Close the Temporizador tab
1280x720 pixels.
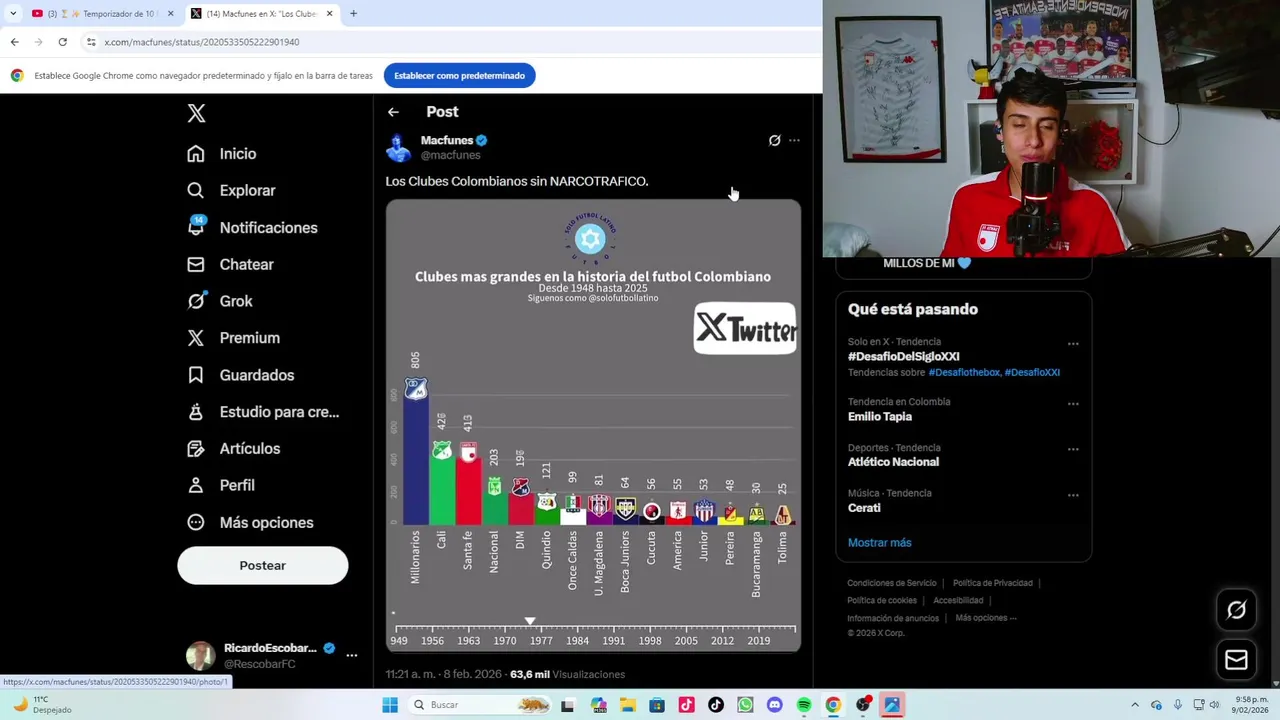170,14
